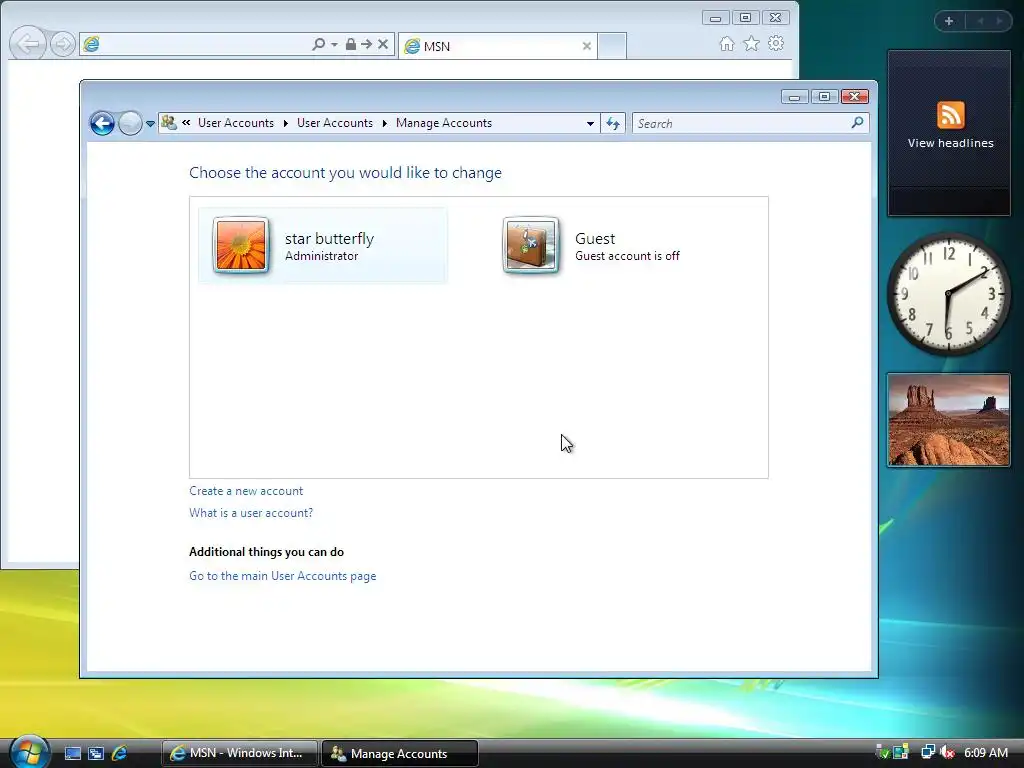
Task: Open Favorites star in Internet Explorer
Action: click(x=752, y=44)
